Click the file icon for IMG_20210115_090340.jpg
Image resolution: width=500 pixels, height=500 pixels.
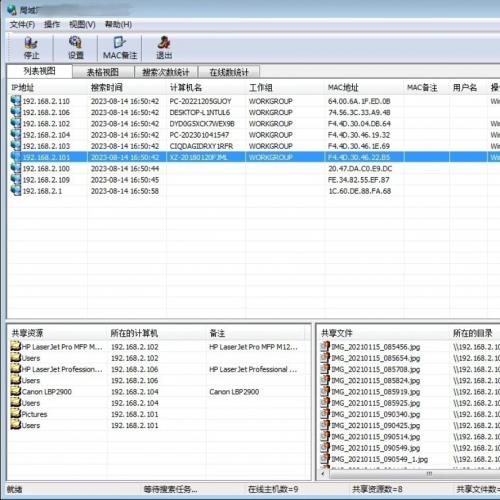point(325,414)
